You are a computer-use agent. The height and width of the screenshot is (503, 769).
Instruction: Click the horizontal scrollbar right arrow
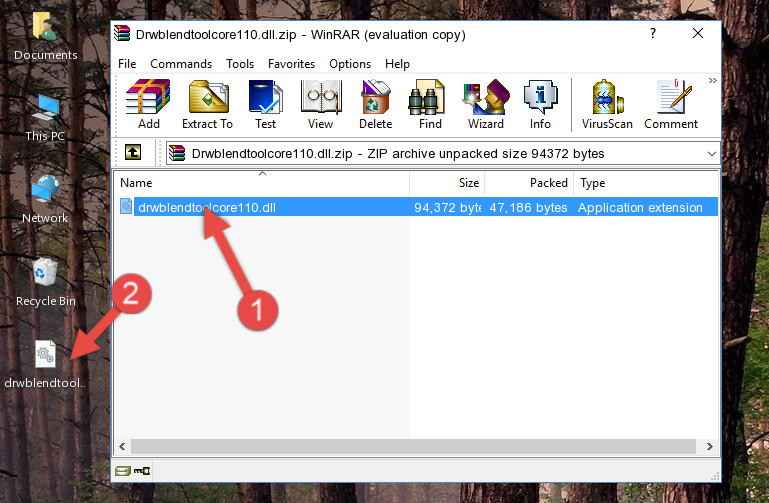coord(710,446)
